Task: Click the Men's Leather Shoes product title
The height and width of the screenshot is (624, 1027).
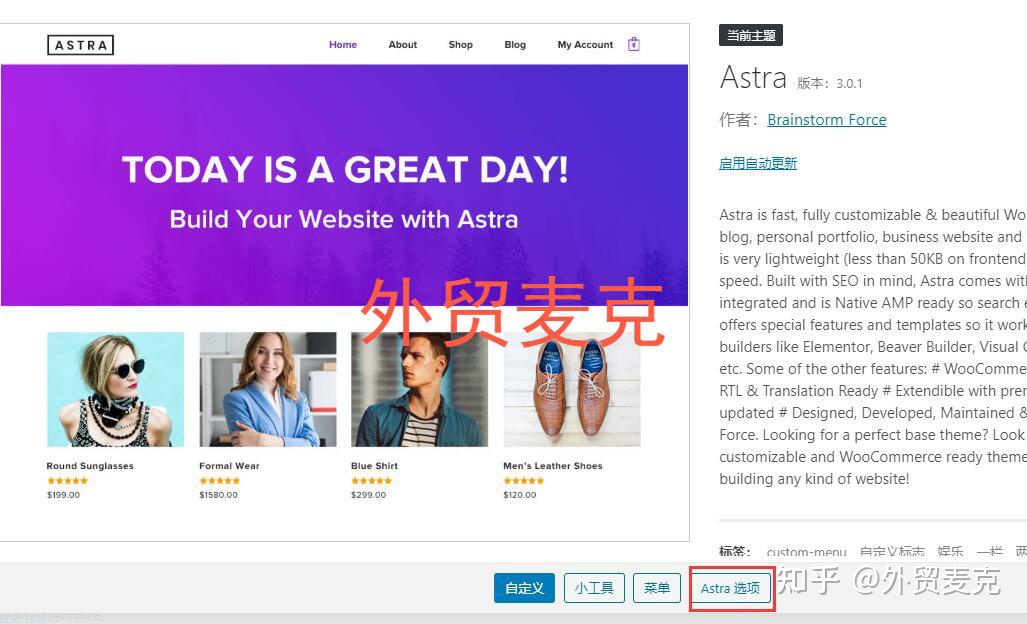Action: coord(553,466)
